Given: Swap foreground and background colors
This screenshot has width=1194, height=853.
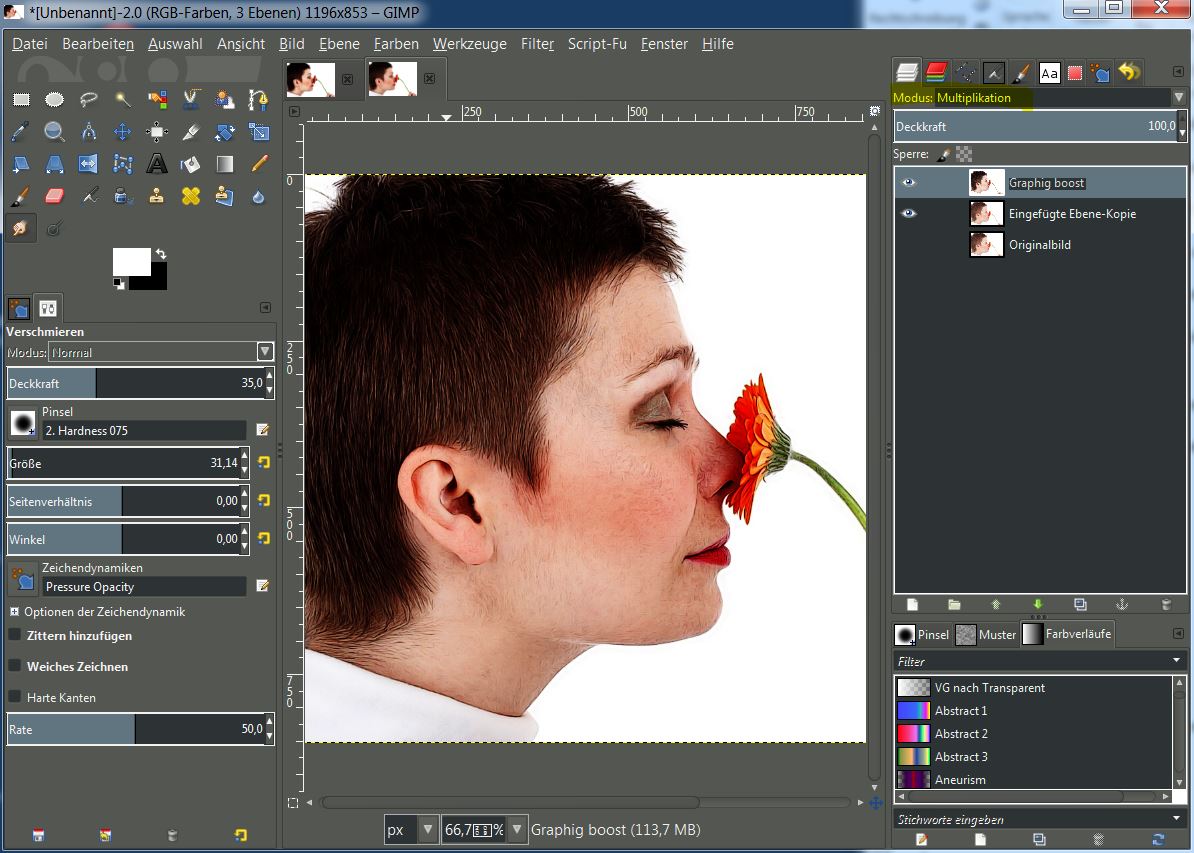Looking at the screenshot, I should pyautogui.click(x=160, y=254).
